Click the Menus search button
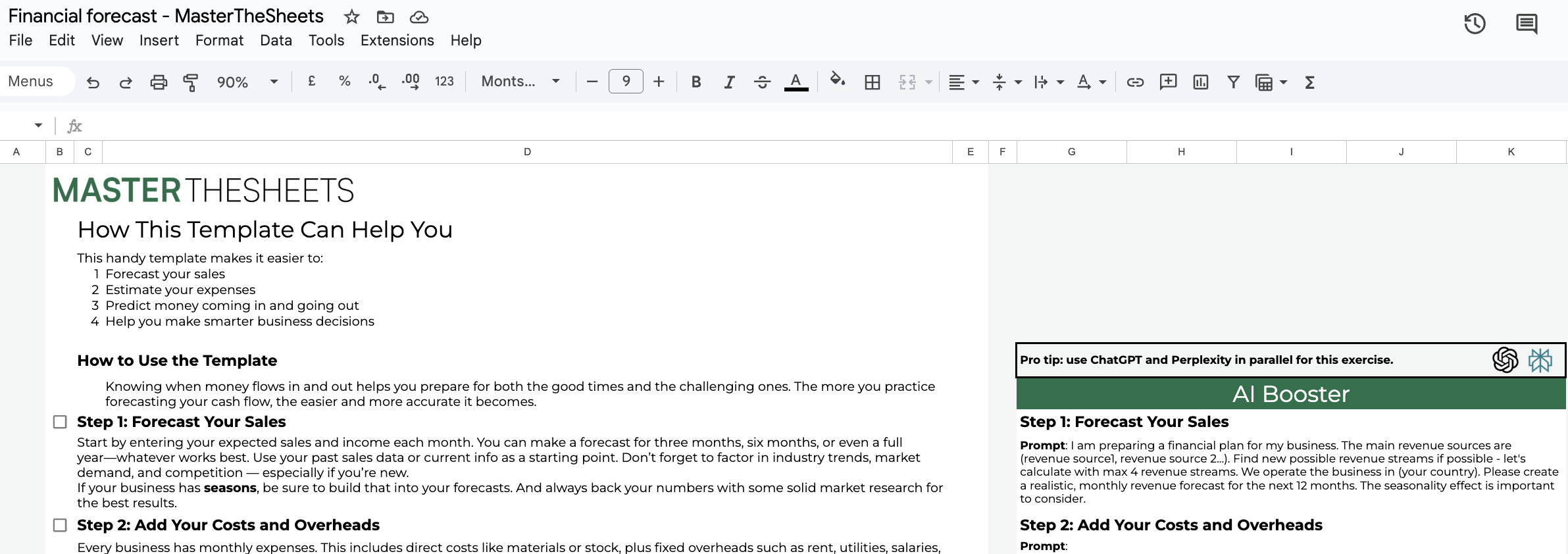This screenshot has width=1568, height=554. point(31,82)
